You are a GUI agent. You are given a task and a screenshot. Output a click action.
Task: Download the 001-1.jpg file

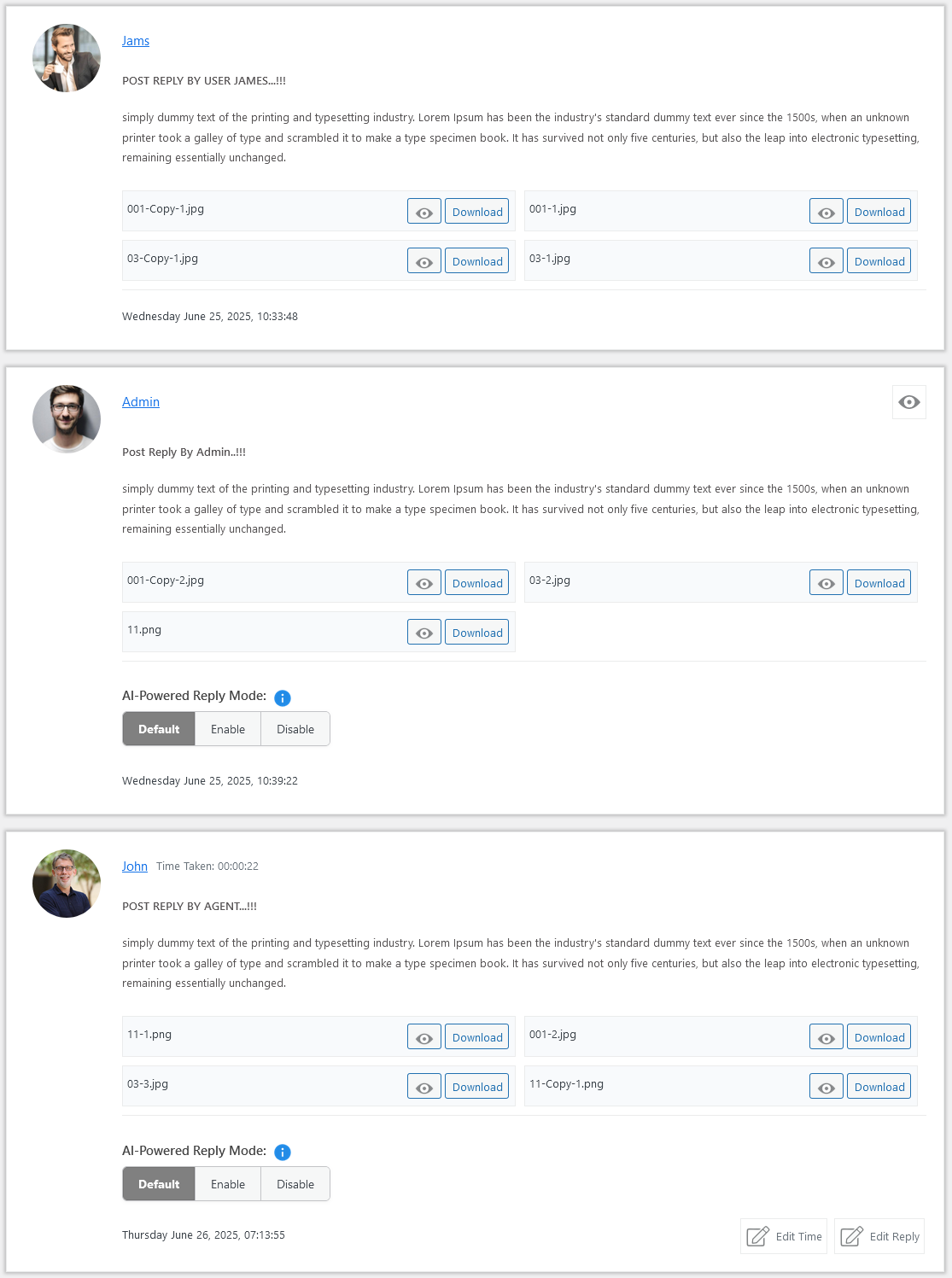(879, 212)
